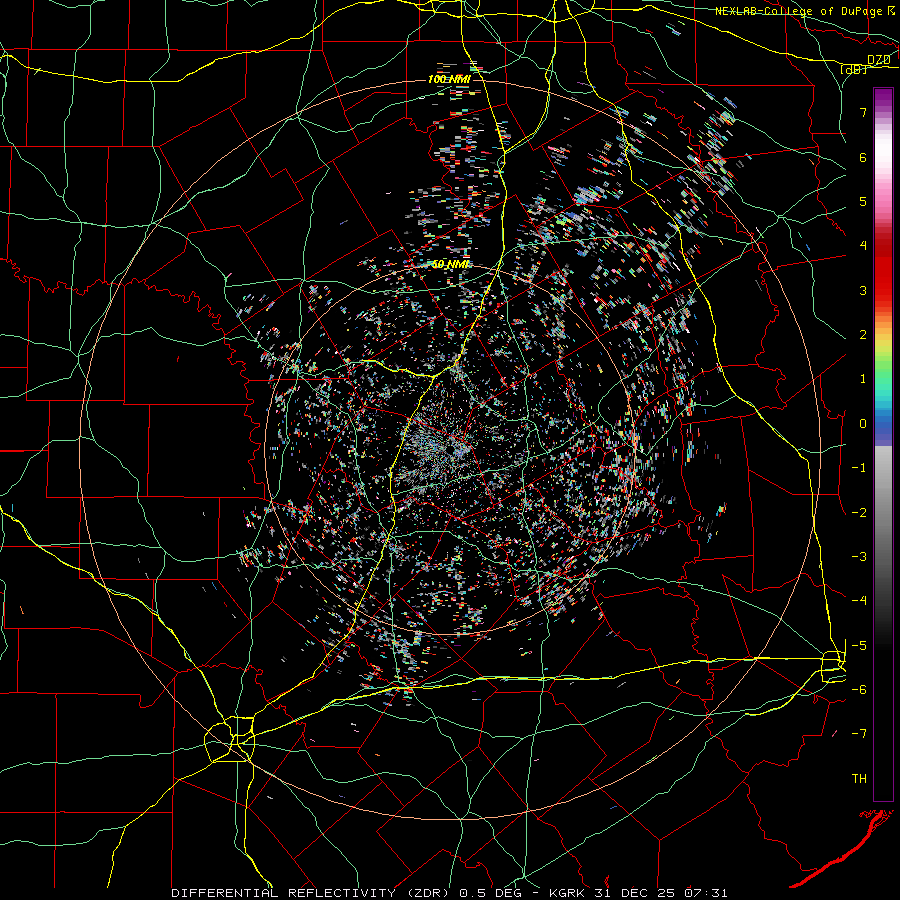Click the "5" value on the color scale
The width and height of the screenshot is (900, 900).
point(863,201)
